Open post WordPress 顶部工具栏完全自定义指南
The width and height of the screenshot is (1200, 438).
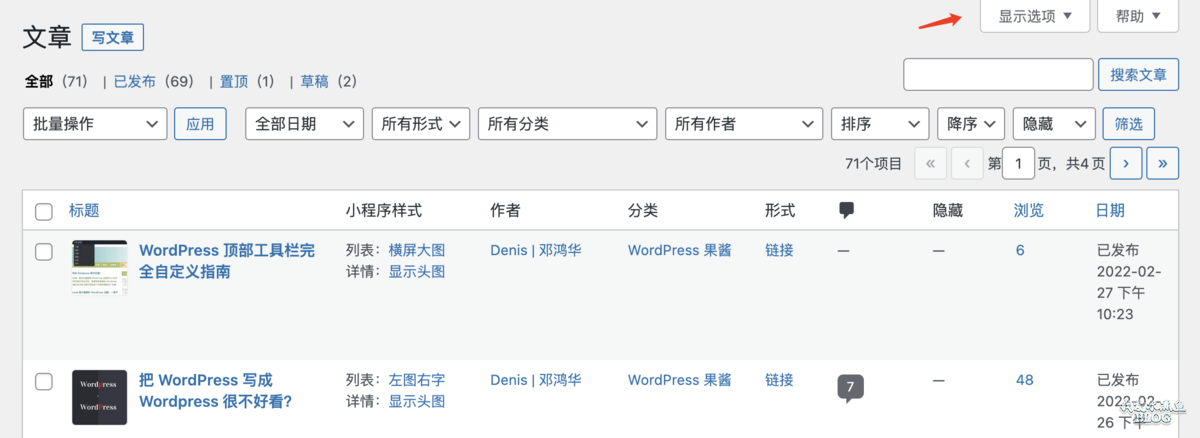pyautogui.click(x=227, y=261)
